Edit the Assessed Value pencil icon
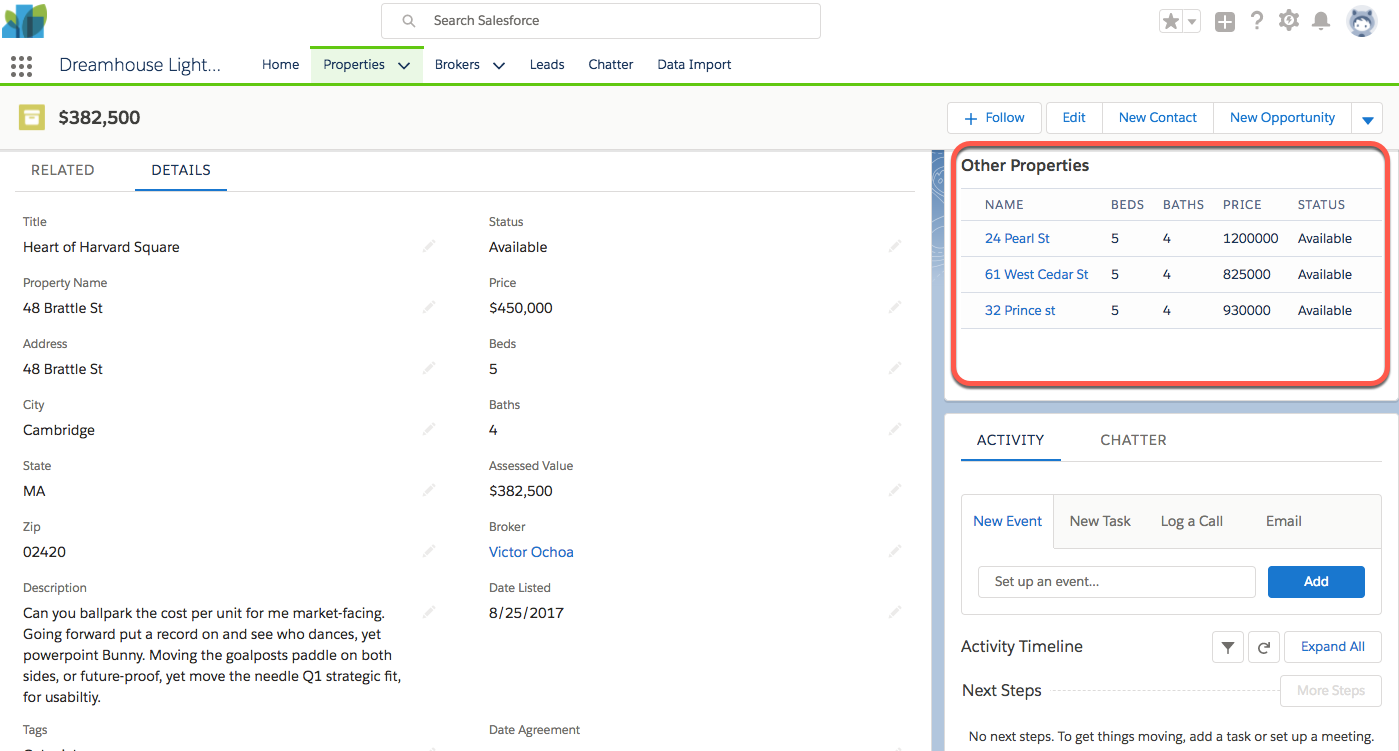Viewport: 1399px width, 751px height. pos(895,489)
